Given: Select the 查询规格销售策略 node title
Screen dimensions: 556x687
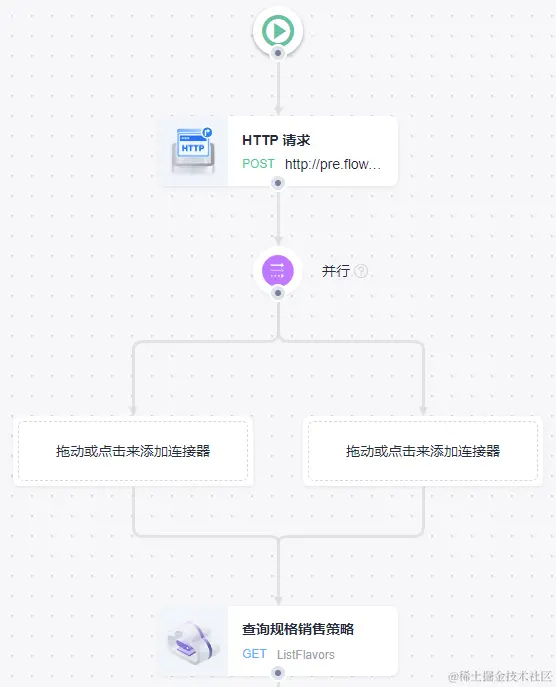Looking at the screenshot, I should 298,629.
